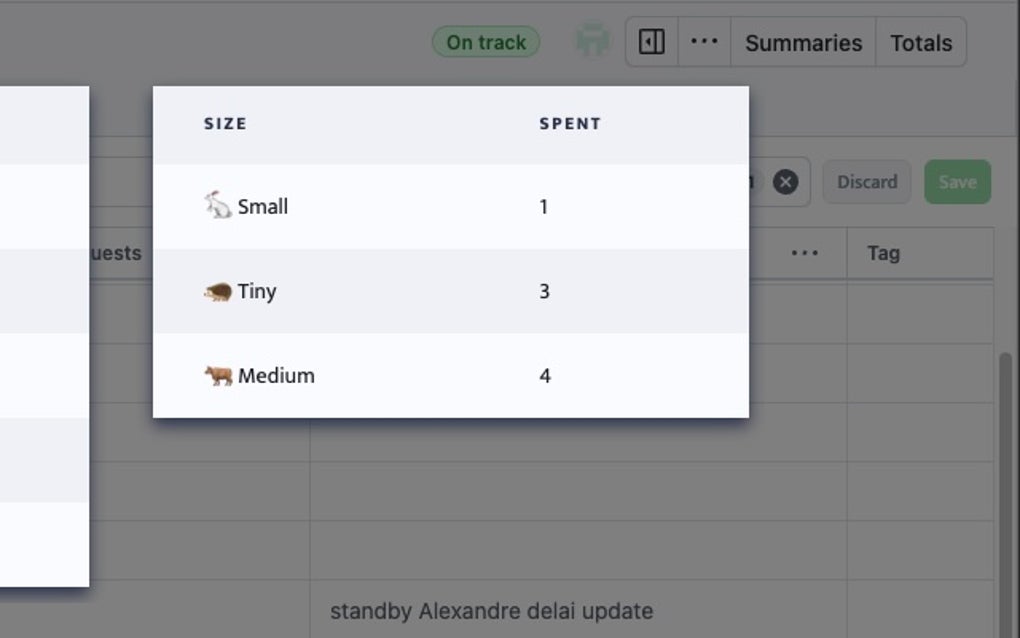Sort by the SIZE column header
The width and height of the screenshot is (1020, 638).
[x=225, y=123]
